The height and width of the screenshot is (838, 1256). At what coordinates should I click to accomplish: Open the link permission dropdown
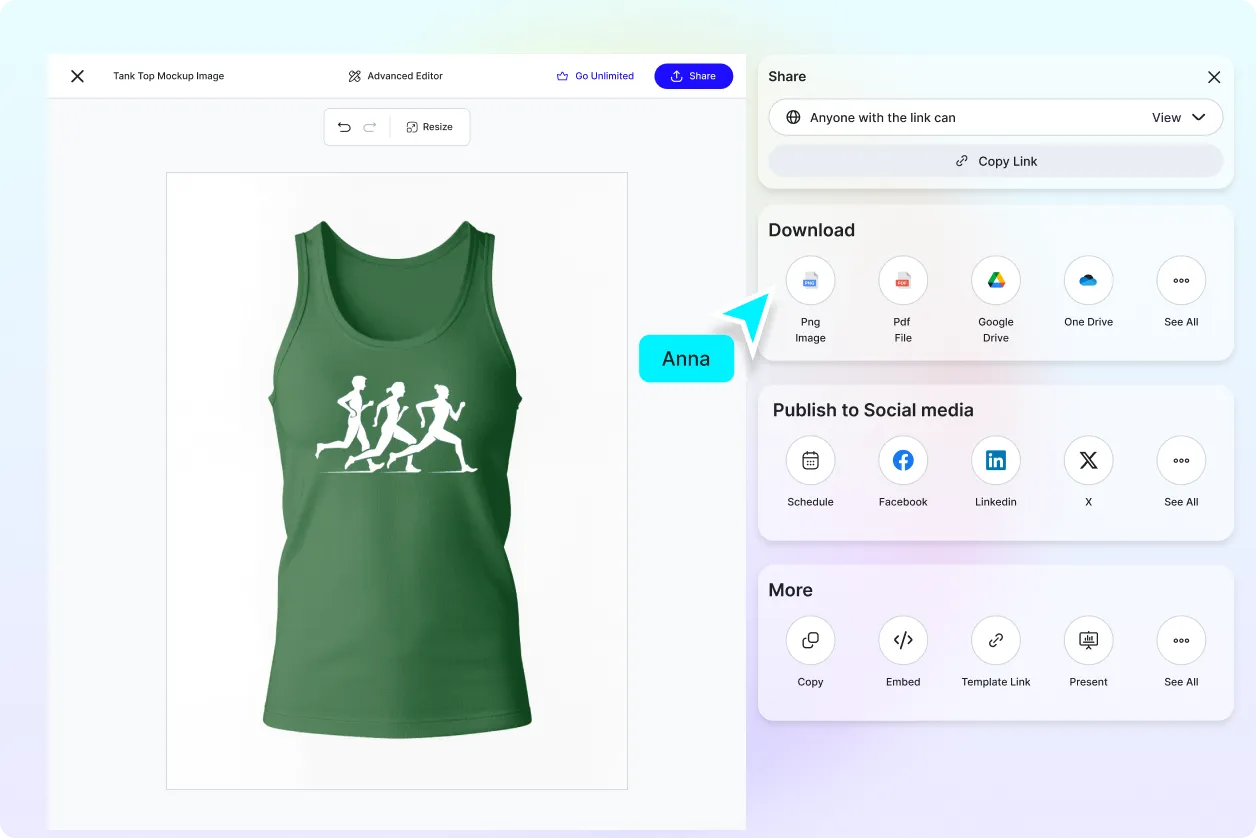[x=1180, y=117]
